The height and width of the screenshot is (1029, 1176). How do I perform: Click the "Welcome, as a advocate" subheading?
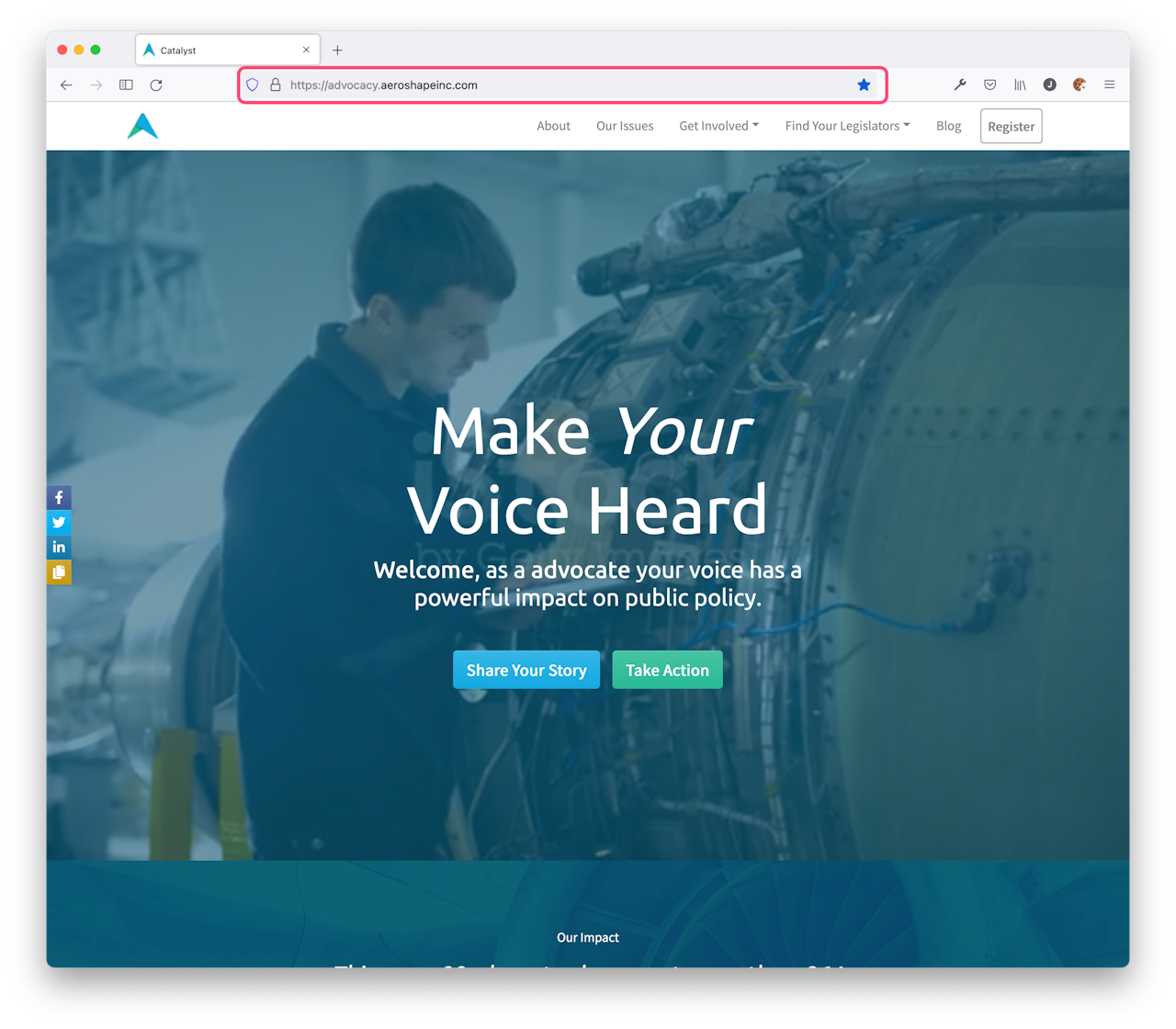tap(588, 583)
